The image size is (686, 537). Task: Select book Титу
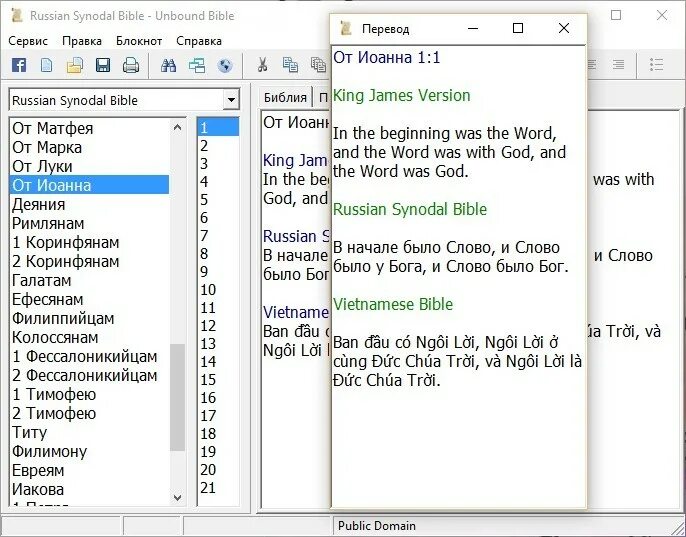89,432
